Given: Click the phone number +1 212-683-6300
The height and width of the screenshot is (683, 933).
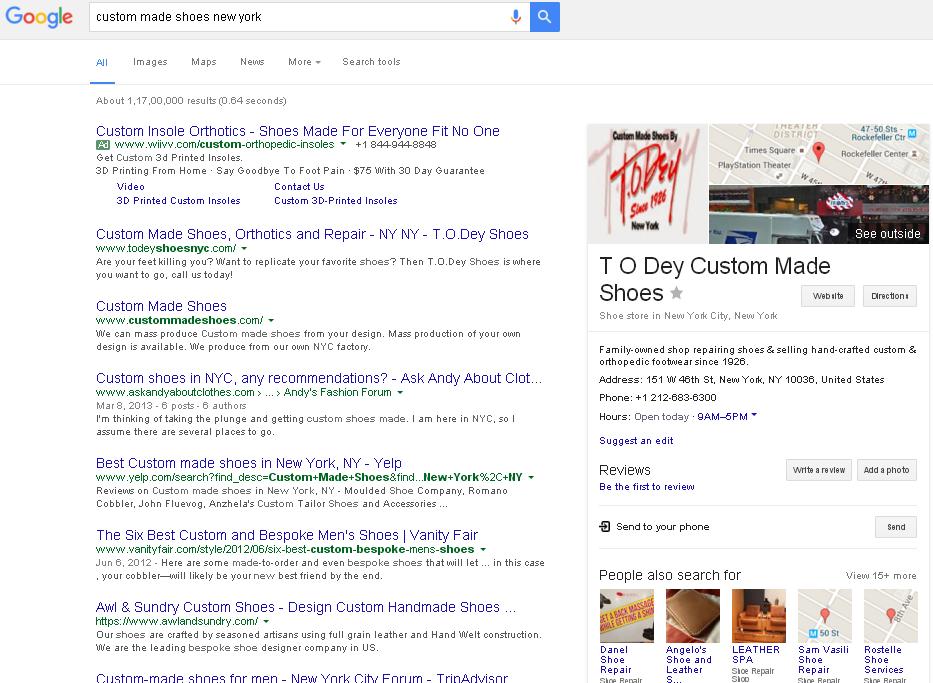Looking at the screenshot, I should click(676, 397).
